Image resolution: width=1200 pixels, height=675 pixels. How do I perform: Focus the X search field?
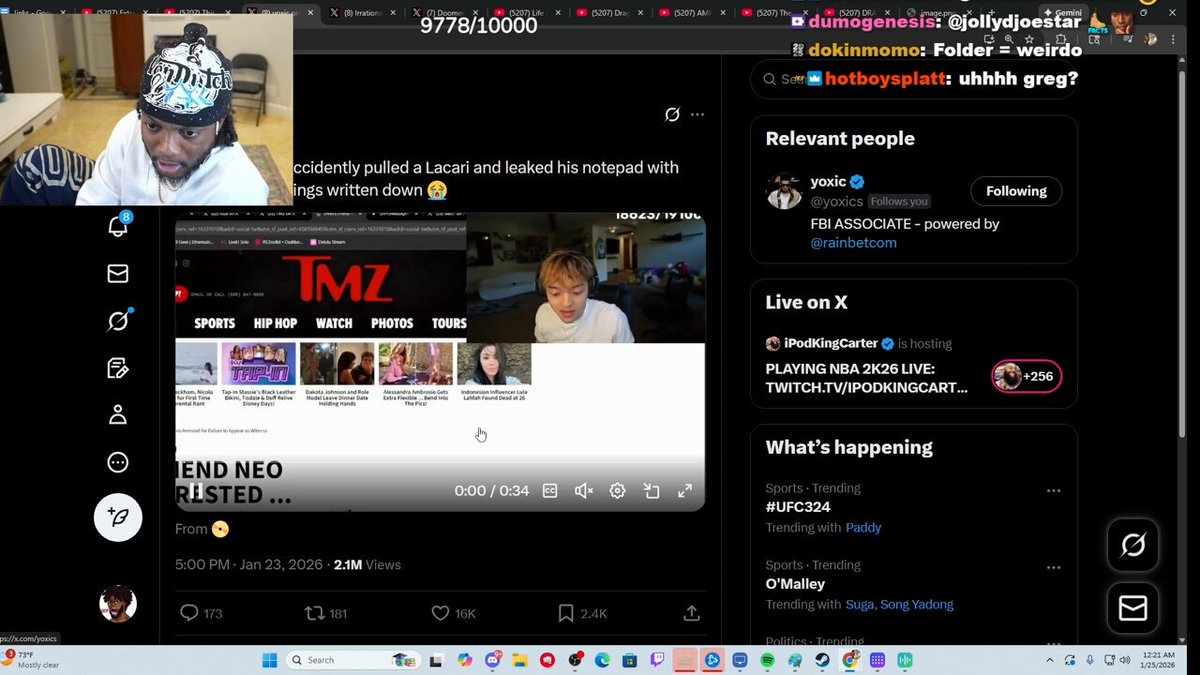pos(913,79)
